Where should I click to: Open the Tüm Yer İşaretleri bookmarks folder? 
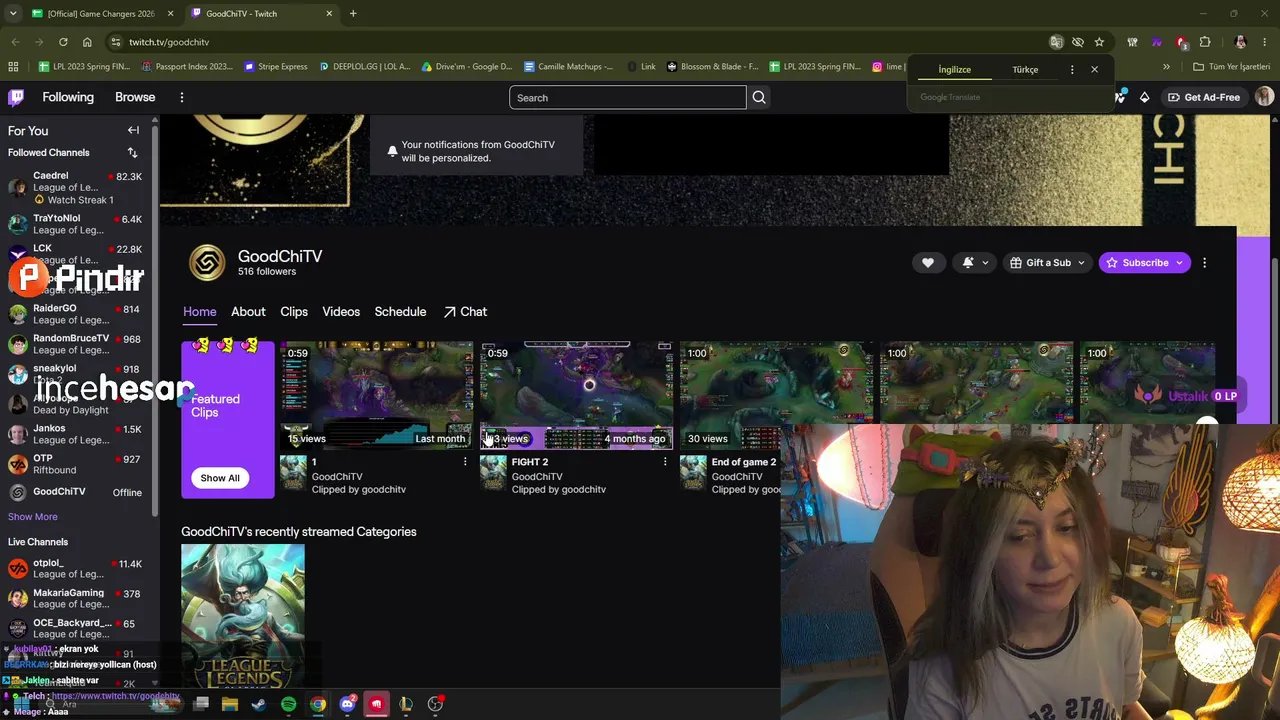pos(1232,66)
